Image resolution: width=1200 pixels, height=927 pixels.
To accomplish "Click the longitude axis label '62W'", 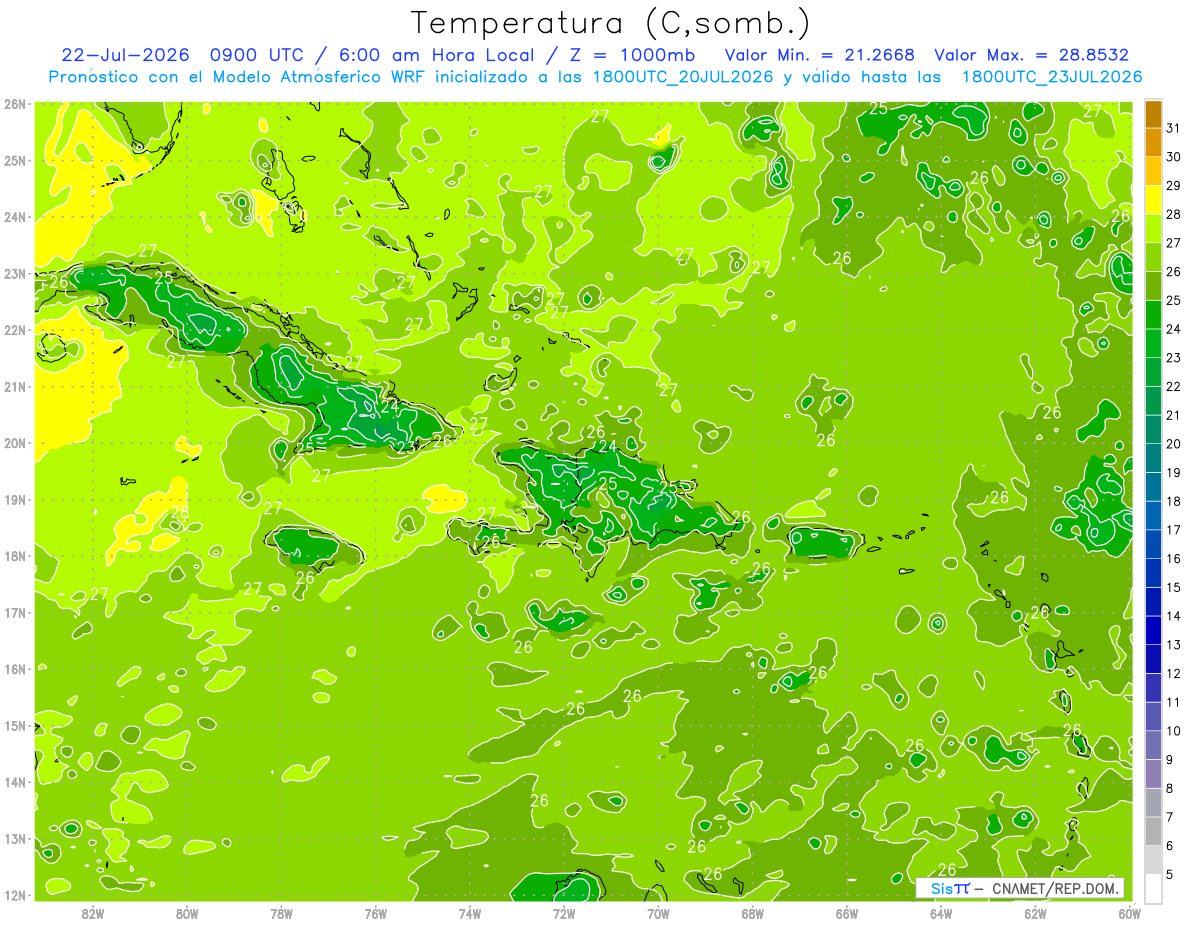I will click(1035, 913).
